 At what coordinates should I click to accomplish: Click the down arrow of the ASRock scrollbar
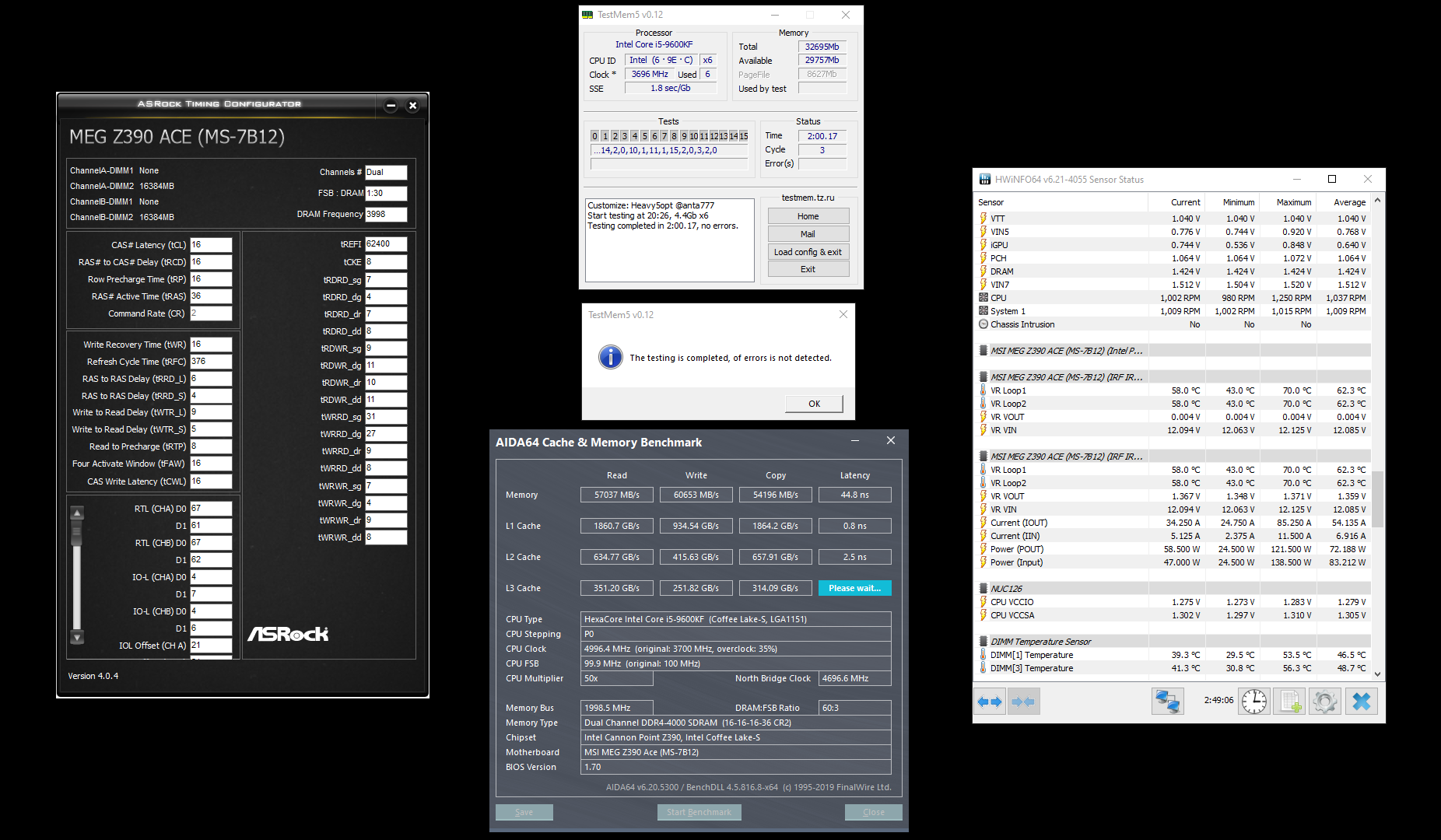(77, 638)
